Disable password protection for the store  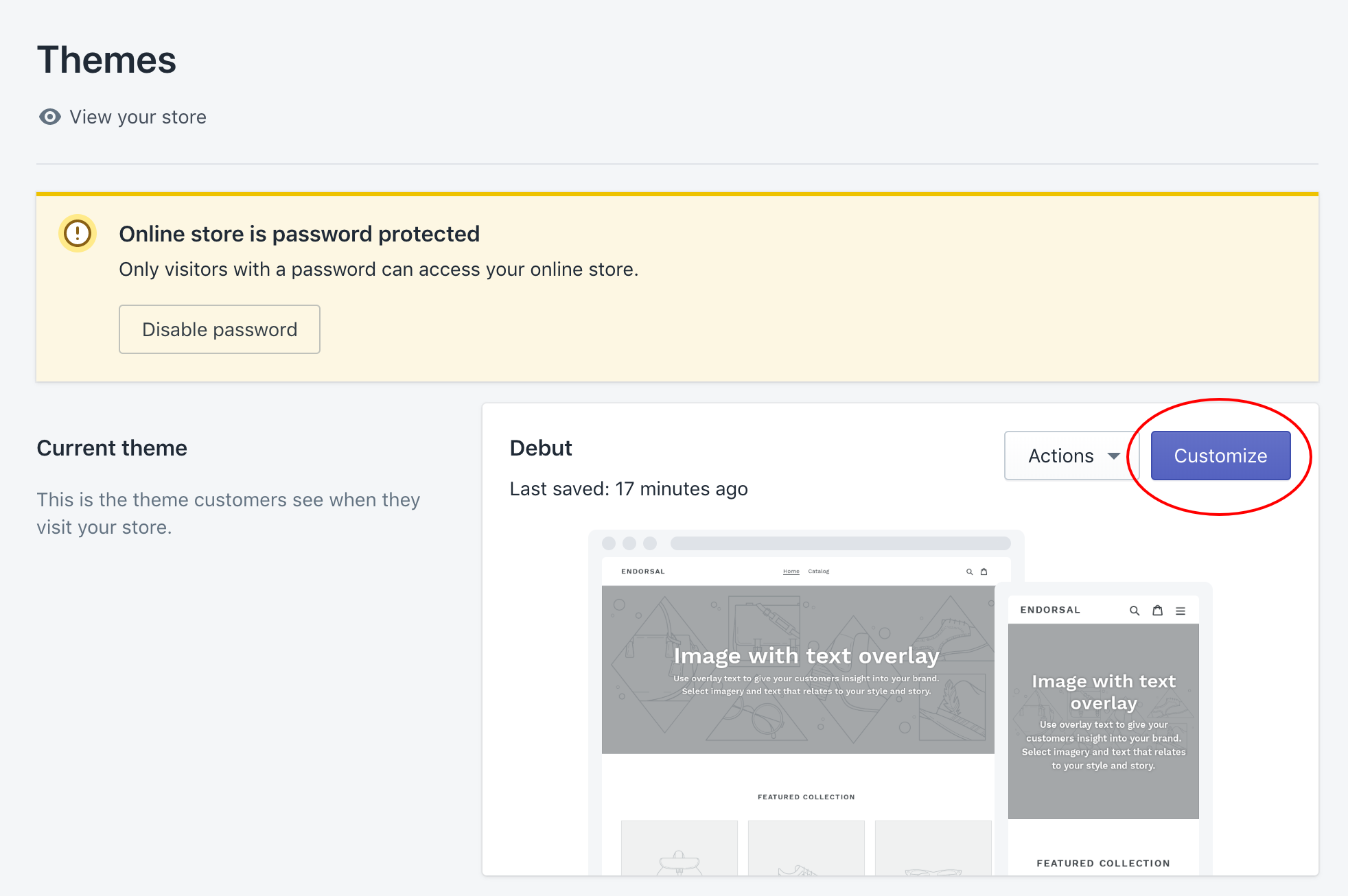(219, 329)
